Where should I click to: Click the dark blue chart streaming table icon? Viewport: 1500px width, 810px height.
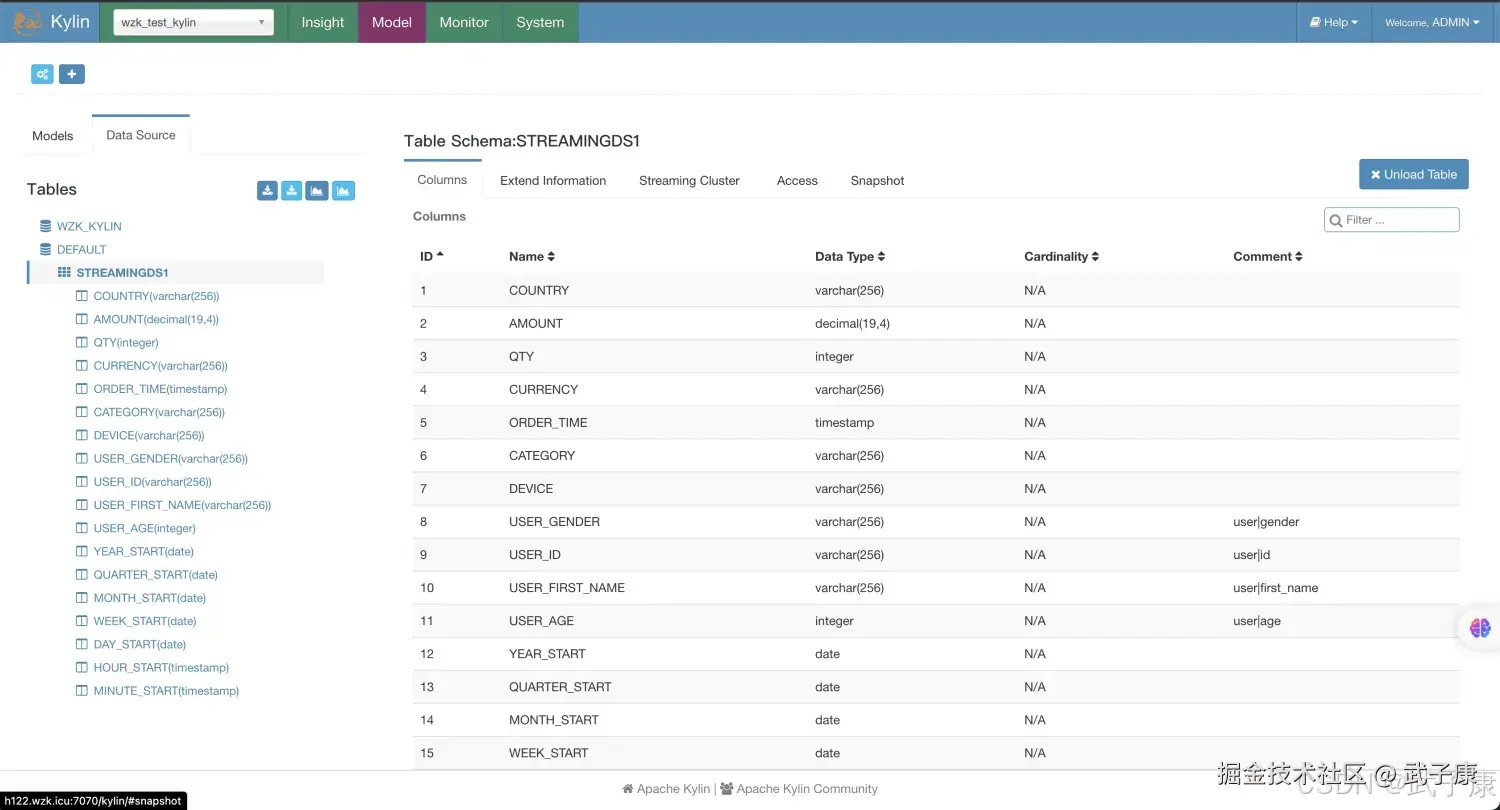(317, 191)
